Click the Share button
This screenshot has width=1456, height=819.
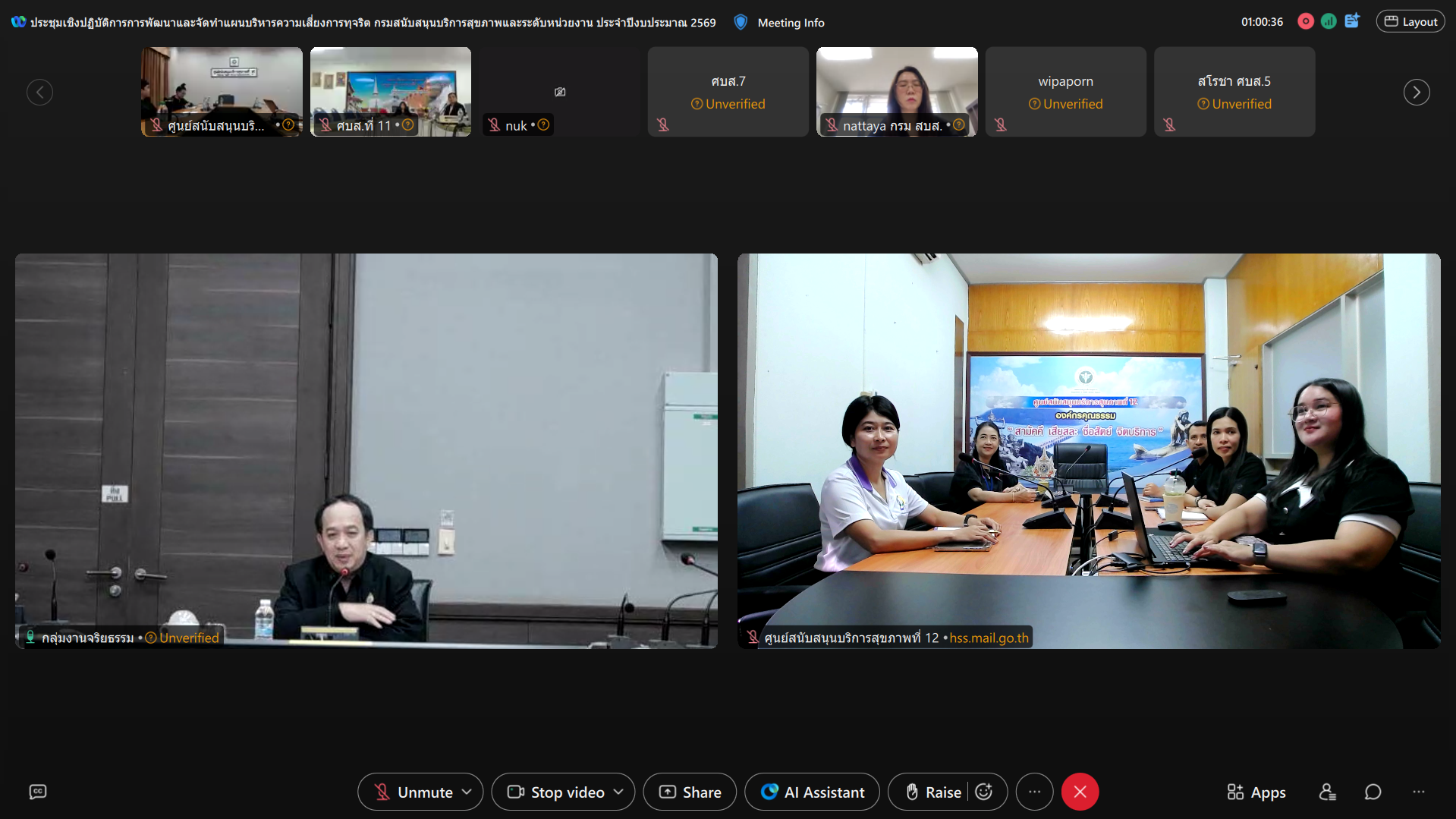[690, 792]
